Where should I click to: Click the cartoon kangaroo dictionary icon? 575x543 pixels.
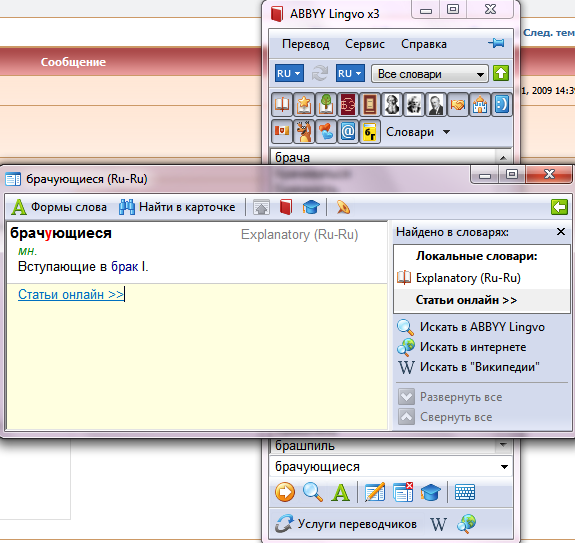pyautogui.click(x=304, y=131)
